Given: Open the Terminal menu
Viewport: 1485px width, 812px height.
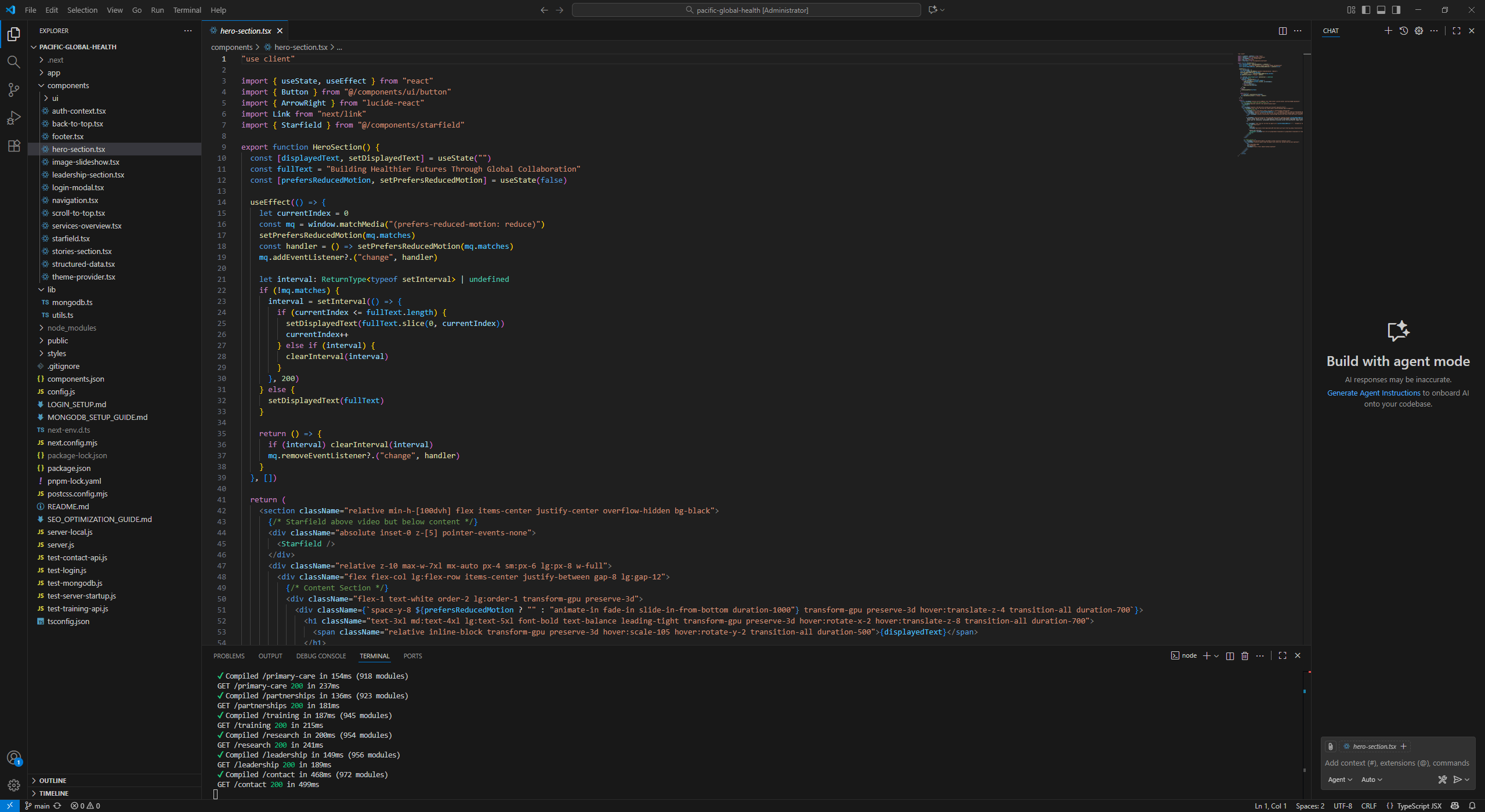Looking at the screenshot, I should click(x=187, y=10).
